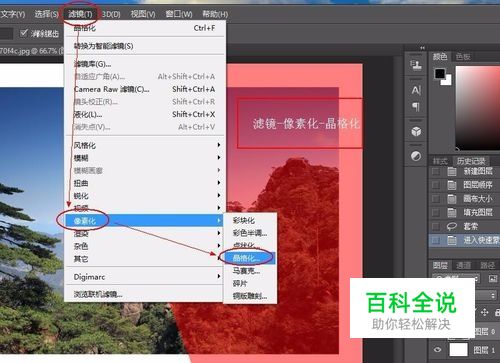Apply last filter 晶格化 Ctrl+F

click(145, 28)
